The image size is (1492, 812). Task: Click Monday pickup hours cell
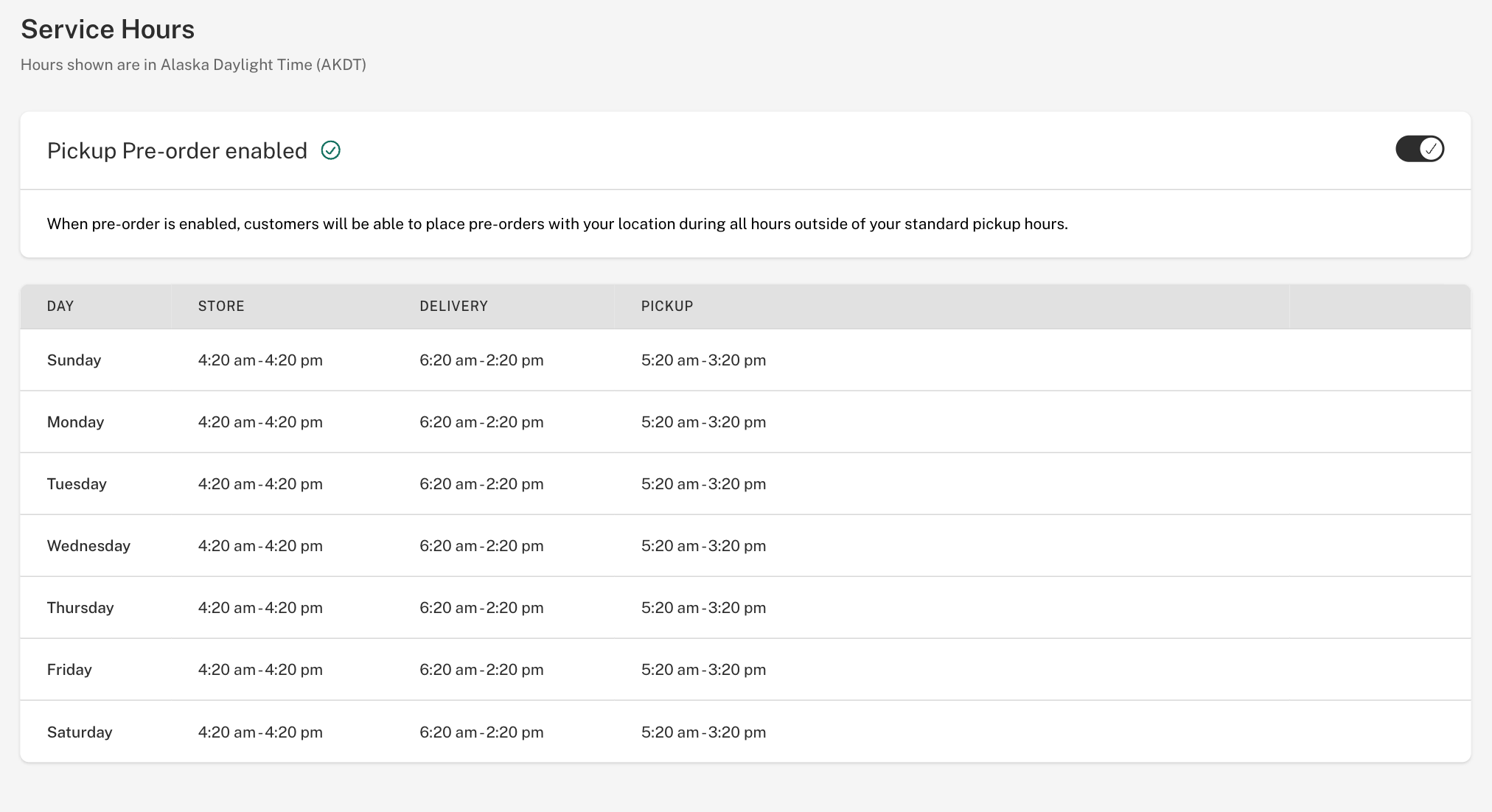703,422
